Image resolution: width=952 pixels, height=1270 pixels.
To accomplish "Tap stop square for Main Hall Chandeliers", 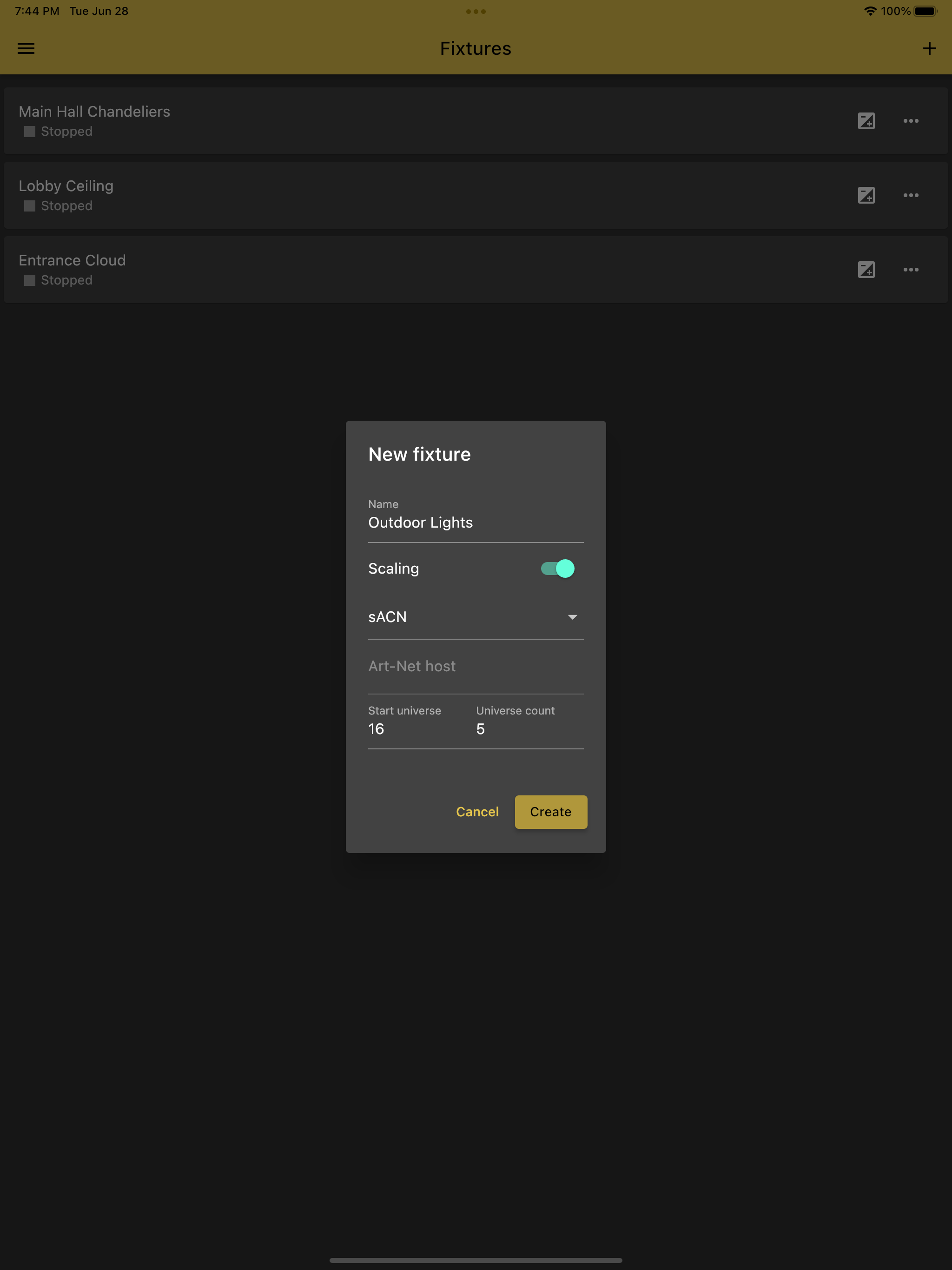I will [30, 132].
